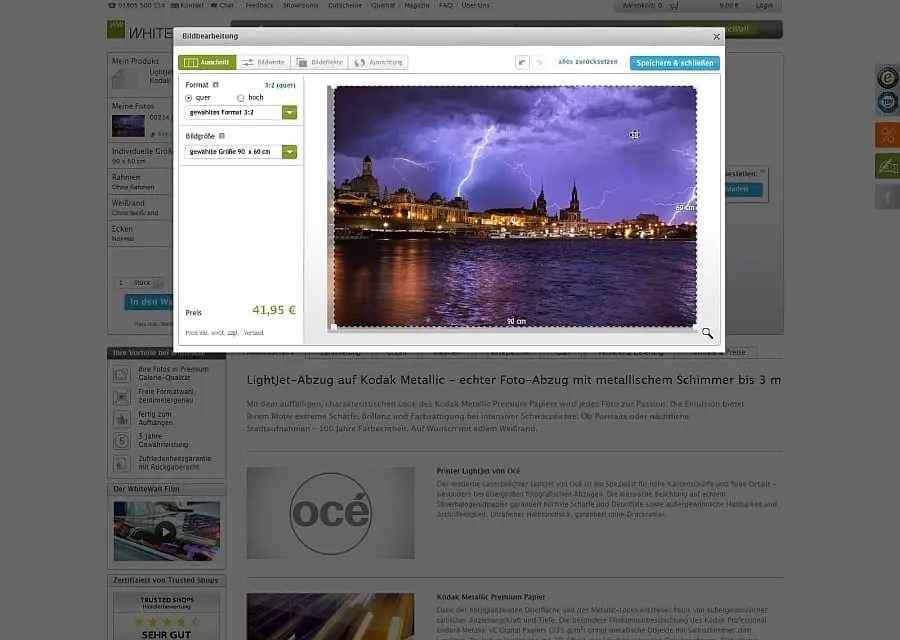
Task: Open the Ausrichtung tab
Action: coord(378,63)
